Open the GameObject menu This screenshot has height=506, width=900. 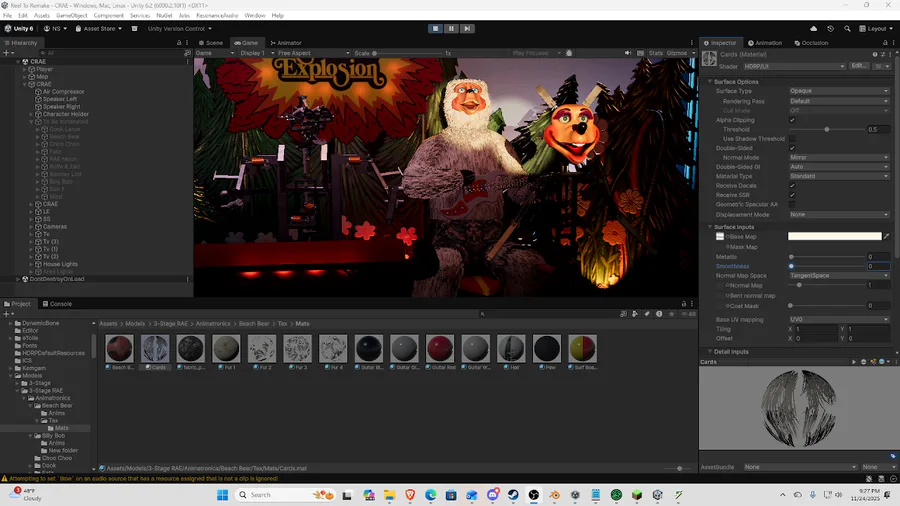tap(72, 15)
